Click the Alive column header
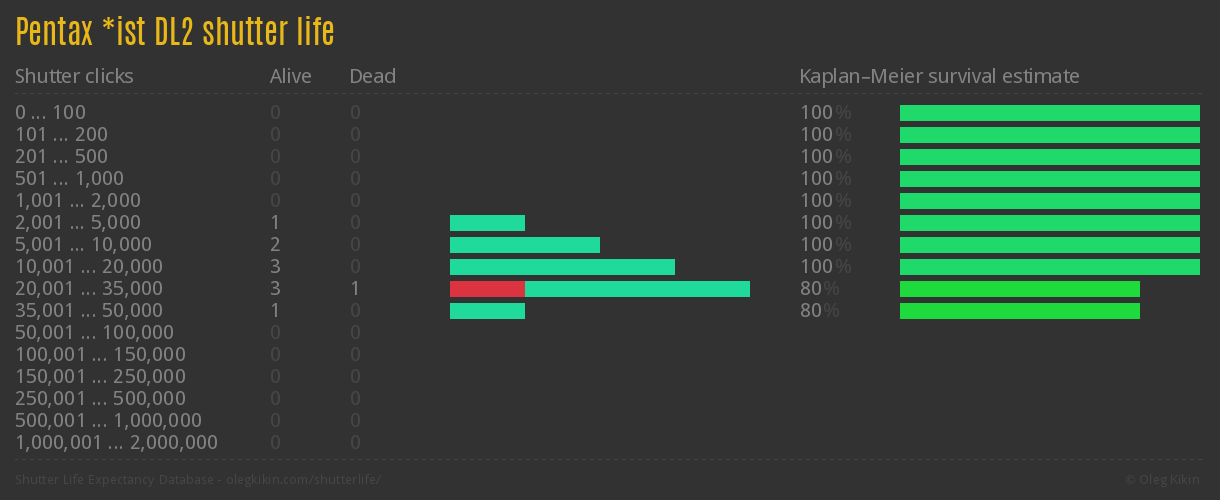The width and height of the screenshot is (1220, 500). (290, 76)
